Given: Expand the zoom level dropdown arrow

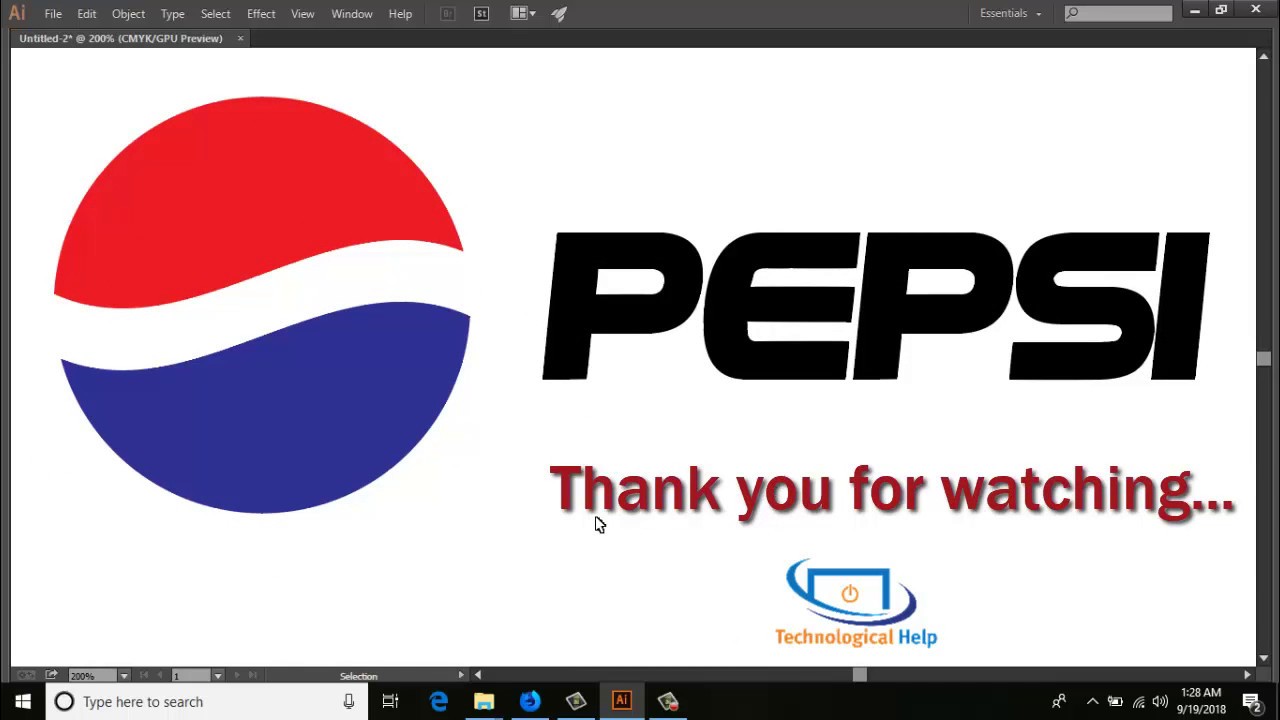Looking at the screenshot, I should (x=124, y=676).
